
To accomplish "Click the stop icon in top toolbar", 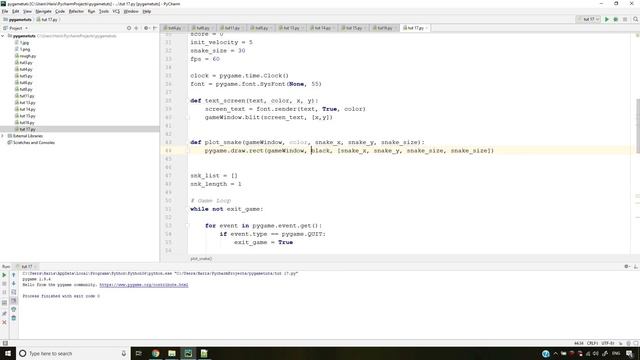I will click(x=624, y=19).
